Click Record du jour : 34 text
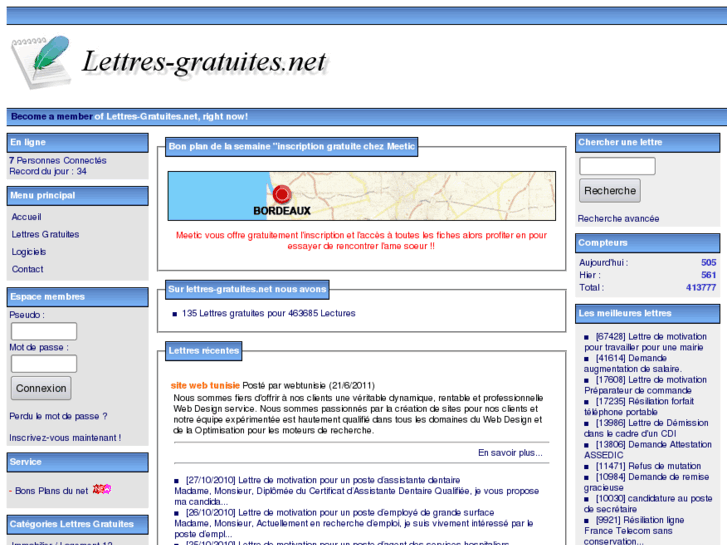The width and height of the screenshot is (727, 545). (48, 171)
